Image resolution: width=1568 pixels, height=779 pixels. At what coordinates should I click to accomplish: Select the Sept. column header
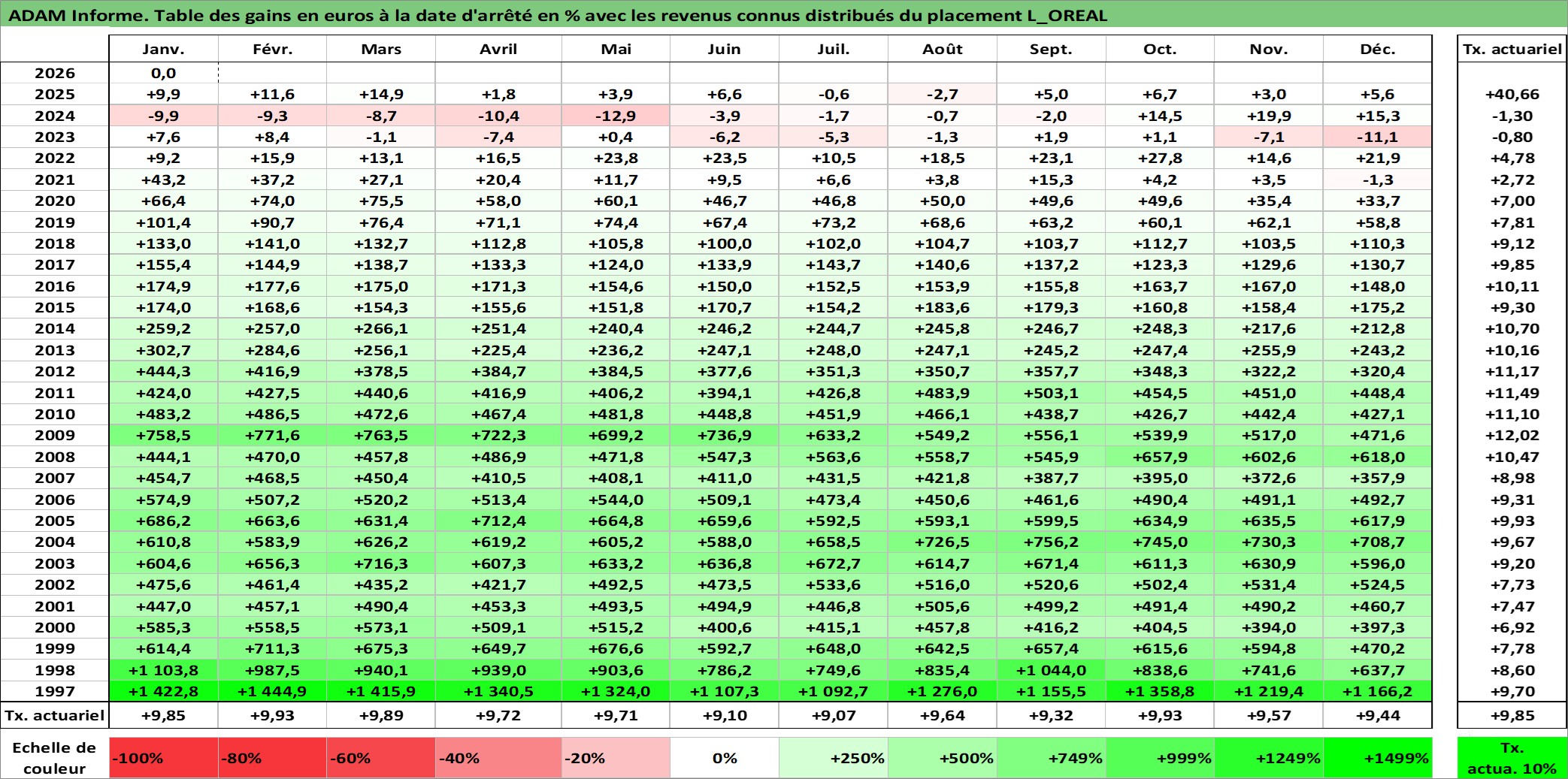1052,49
